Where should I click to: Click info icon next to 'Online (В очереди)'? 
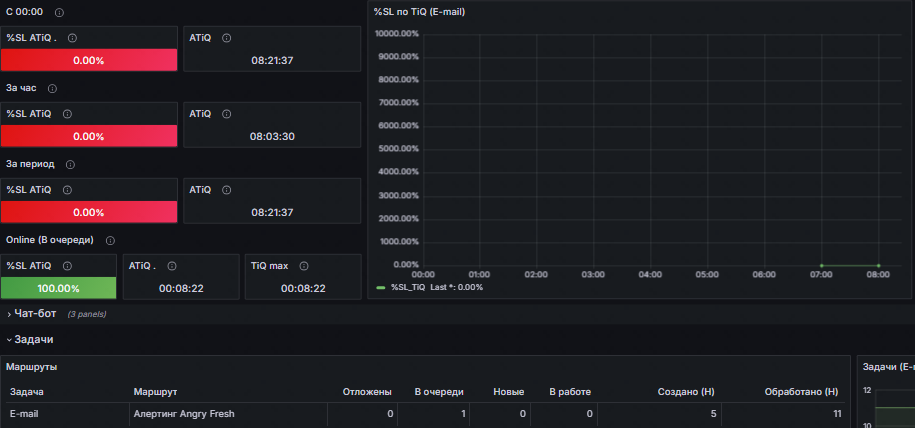[x=110, y=240]
